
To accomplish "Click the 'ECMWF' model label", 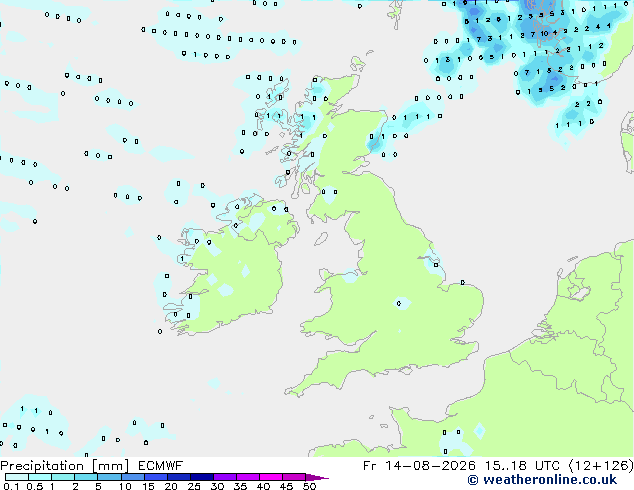I will pyautogui.click(x=161, y=466).
